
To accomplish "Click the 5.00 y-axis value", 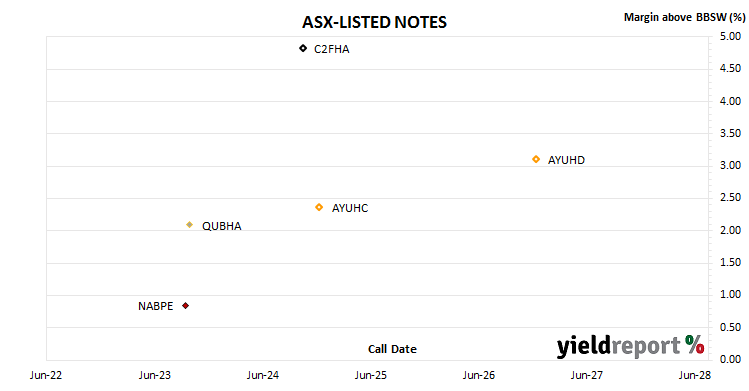I will [x=730, y=36].
